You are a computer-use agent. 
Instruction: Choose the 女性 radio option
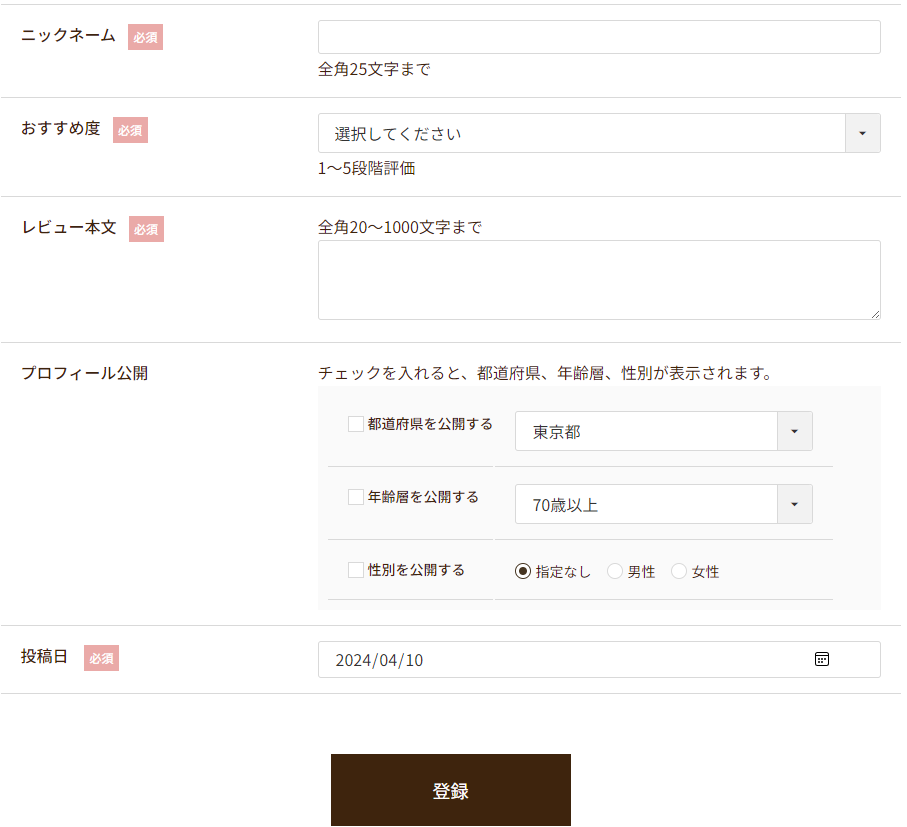[679, 571]
